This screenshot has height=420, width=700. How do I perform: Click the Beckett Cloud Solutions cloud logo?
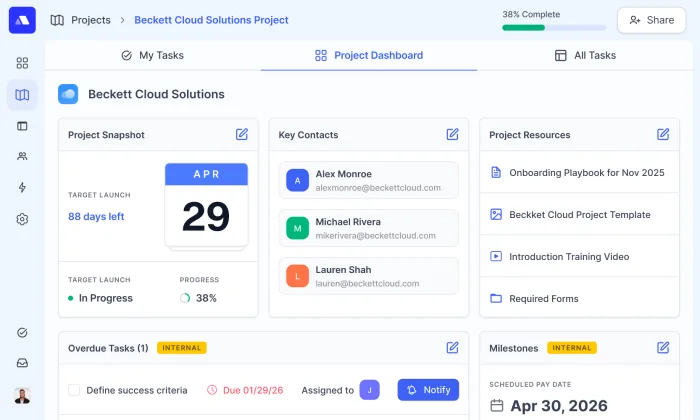(x=68, y=94)
